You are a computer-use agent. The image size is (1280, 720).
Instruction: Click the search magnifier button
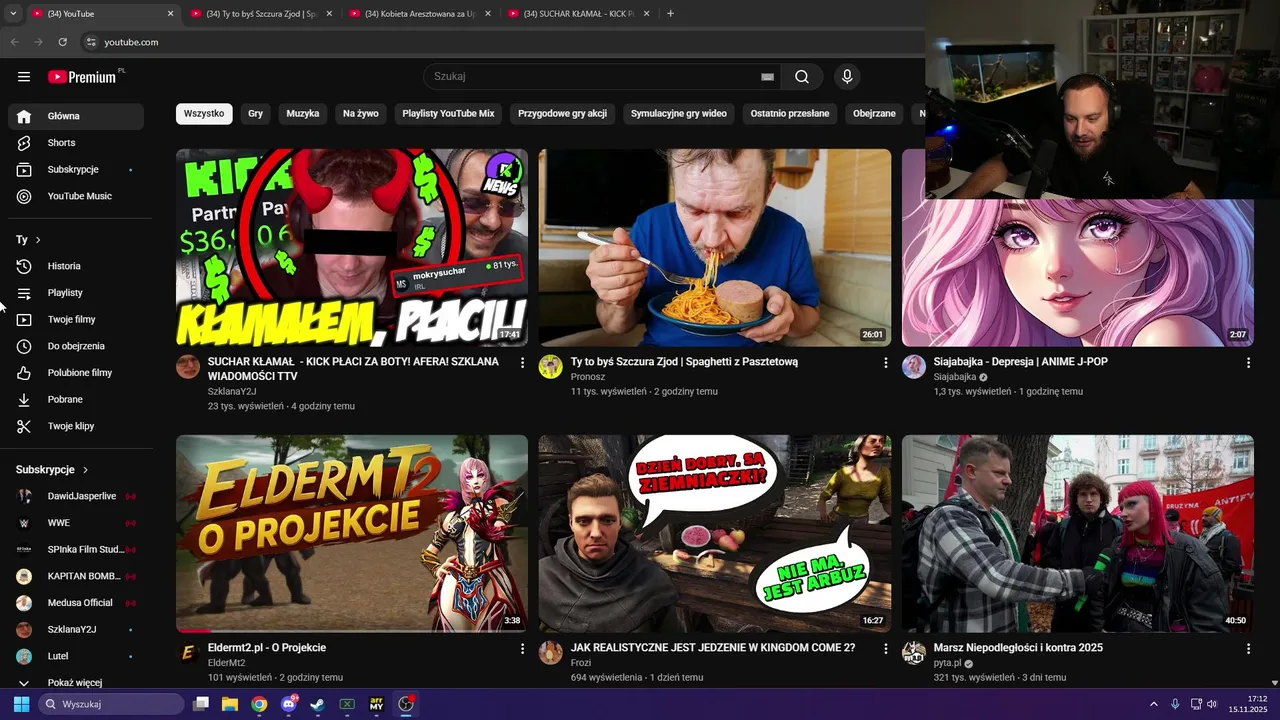point(802,77)
